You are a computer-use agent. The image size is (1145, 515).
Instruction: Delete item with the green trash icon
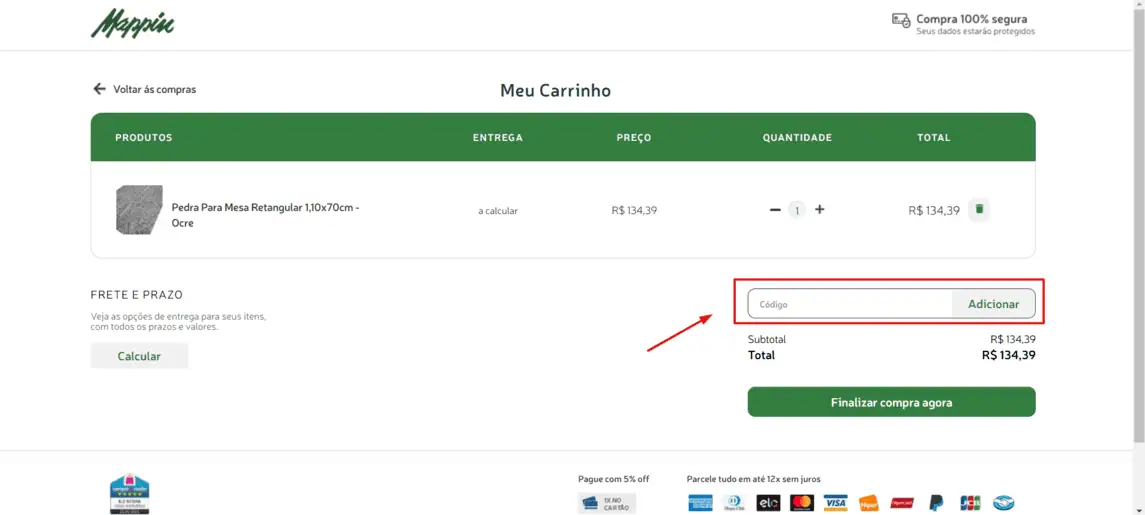(x=979, y=210)
